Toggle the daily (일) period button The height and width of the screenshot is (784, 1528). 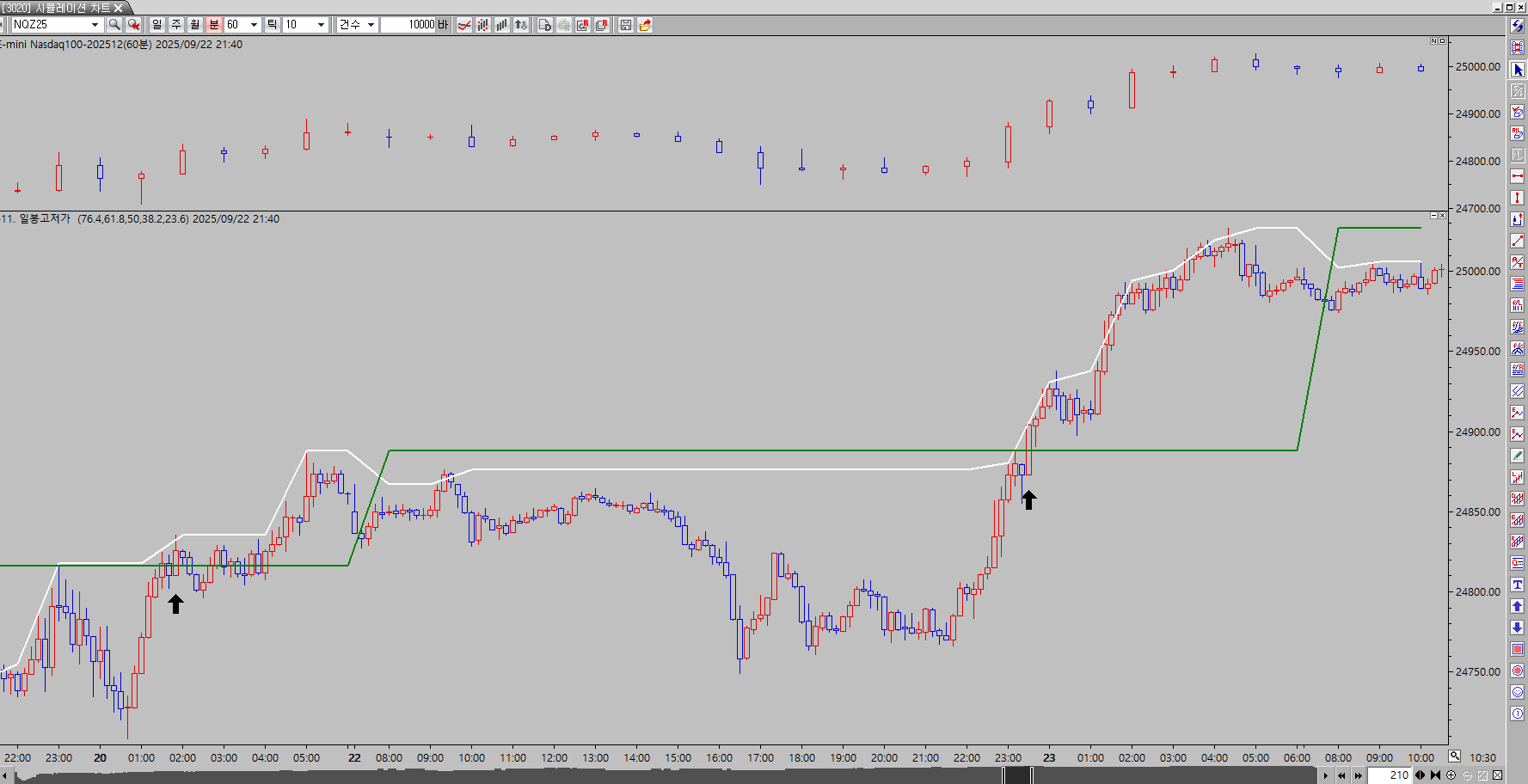coord(157,25)
